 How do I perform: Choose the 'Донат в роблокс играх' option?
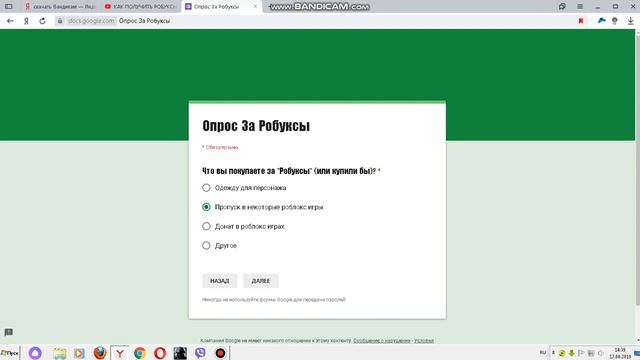click(x=206, y=226)
